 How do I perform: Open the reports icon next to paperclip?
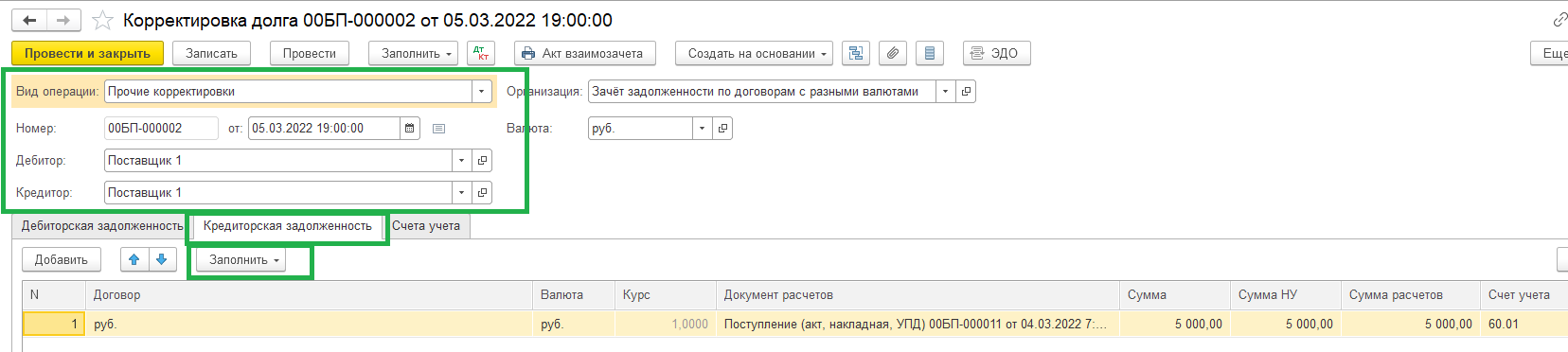click(x=930, y=53)
